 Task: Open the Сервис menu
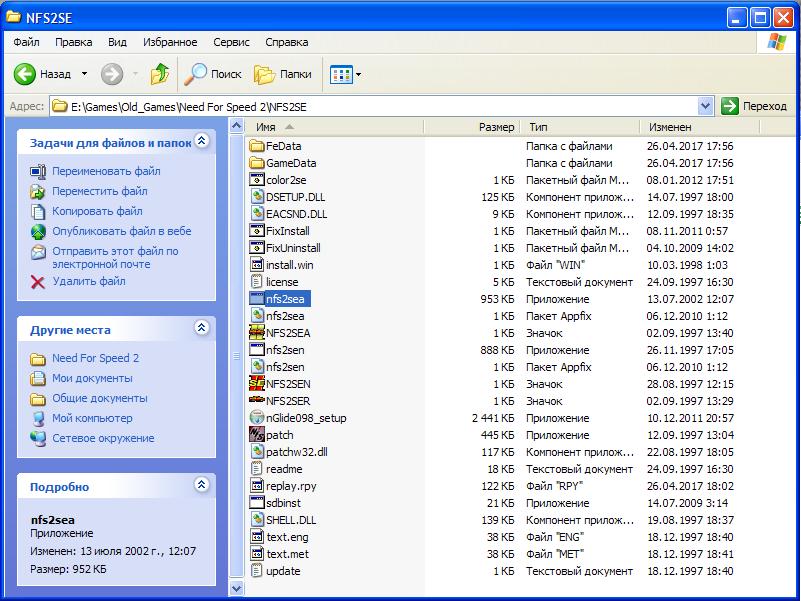(x=231, y=43)
